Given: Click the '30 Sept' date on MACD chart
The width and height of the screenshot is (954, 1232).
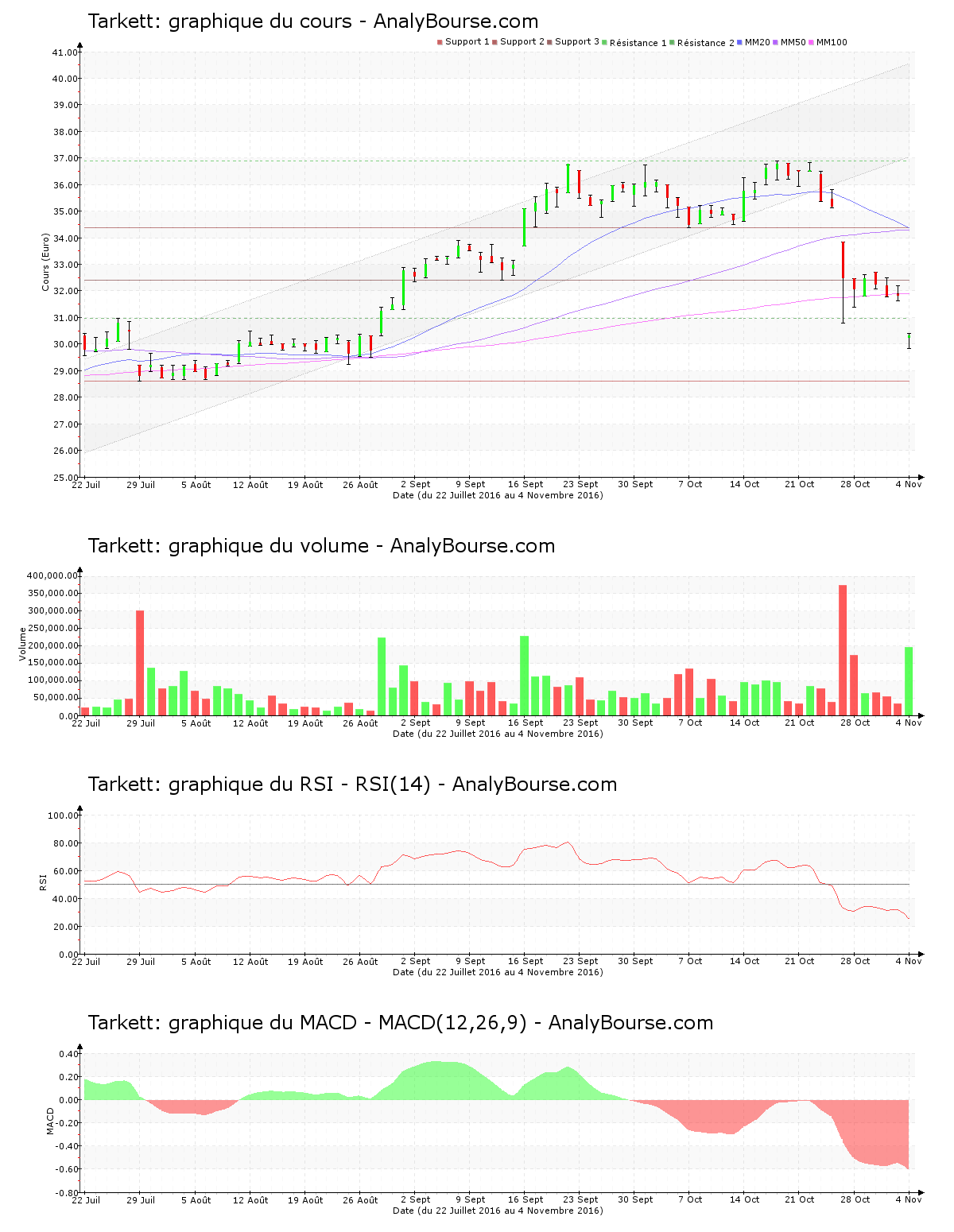Looking at the screenshot, I should click(x=635, y=1200).
